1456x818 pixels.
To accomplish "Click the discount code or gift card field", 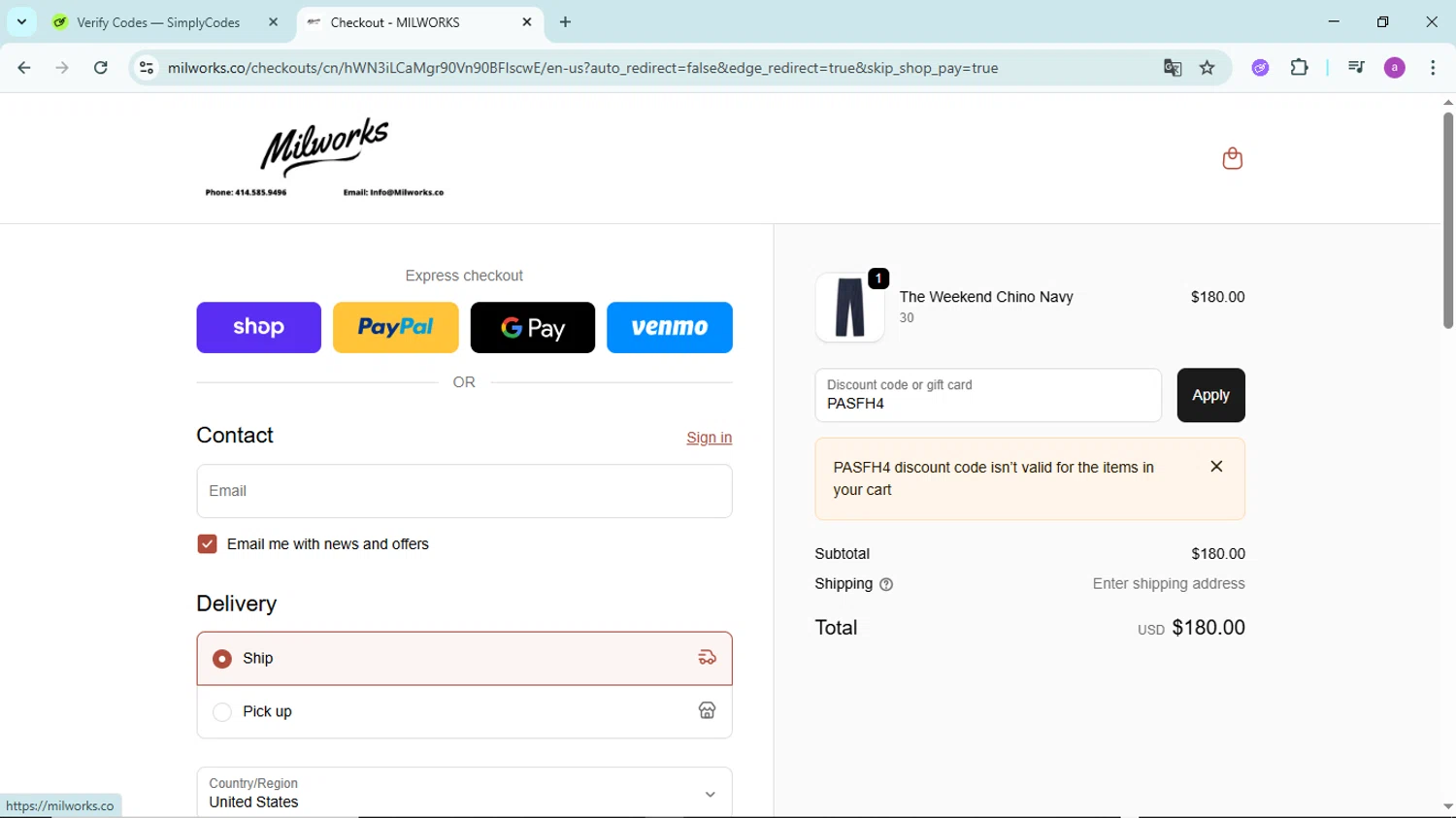I will point(988,395).
